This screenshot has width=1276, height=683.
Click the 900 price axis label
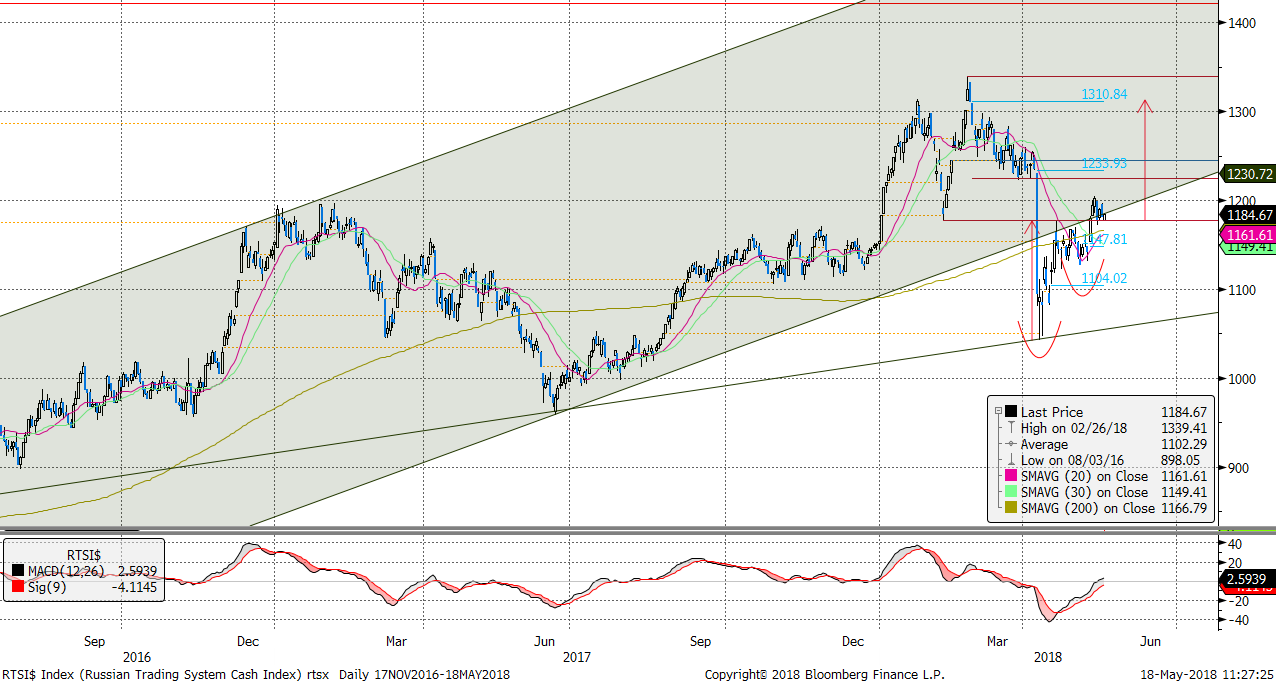point(1240,468)
